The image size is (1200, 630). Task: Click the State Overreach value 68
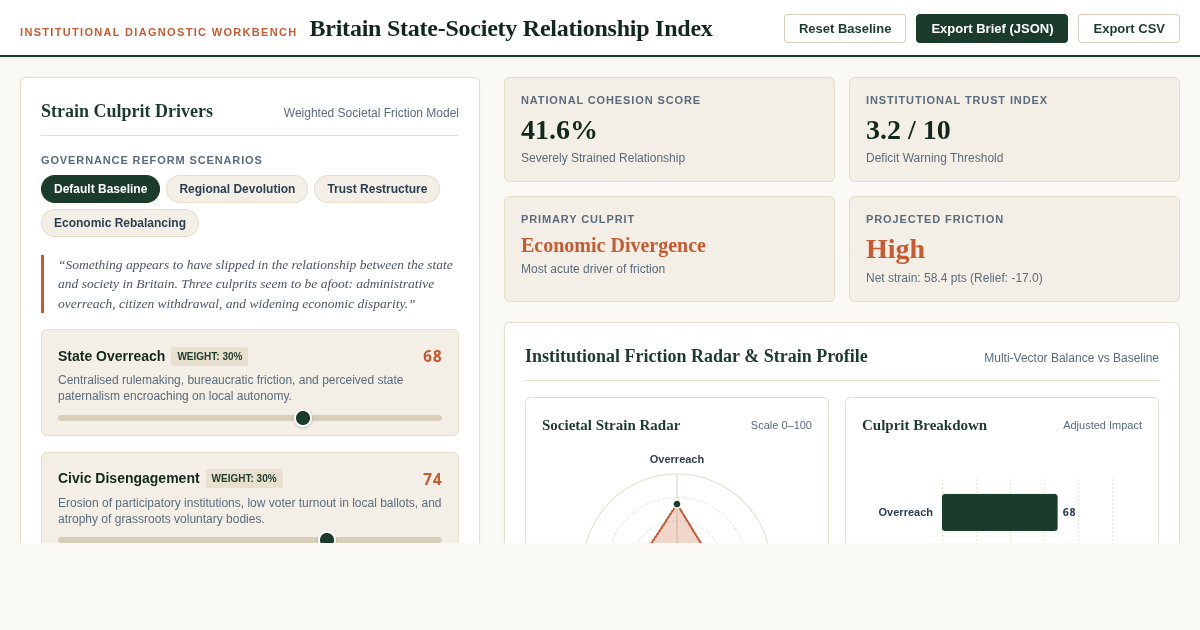point(432,356)
